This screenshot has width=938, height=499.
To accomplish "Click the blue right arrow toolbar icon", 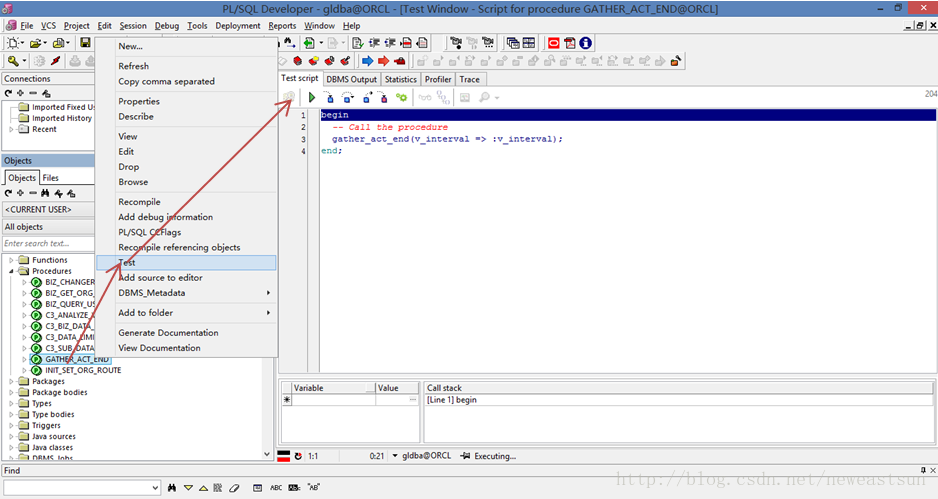I will (367, 60).
